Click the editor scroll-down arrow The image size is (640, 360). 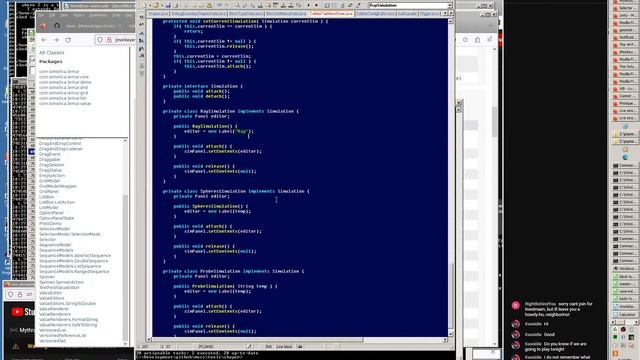[x=451, y=333]
